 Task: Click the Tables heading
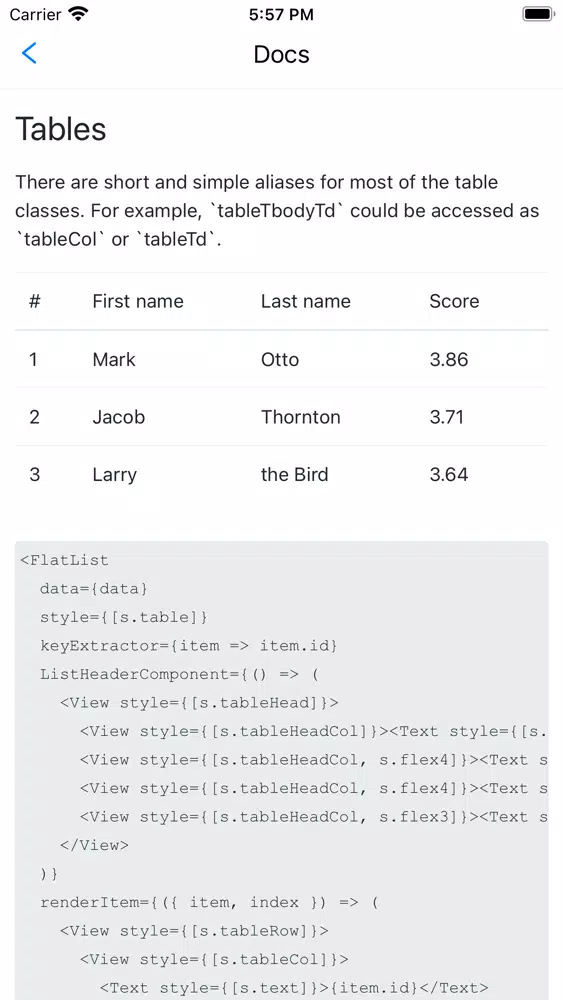tap(61, 129)
